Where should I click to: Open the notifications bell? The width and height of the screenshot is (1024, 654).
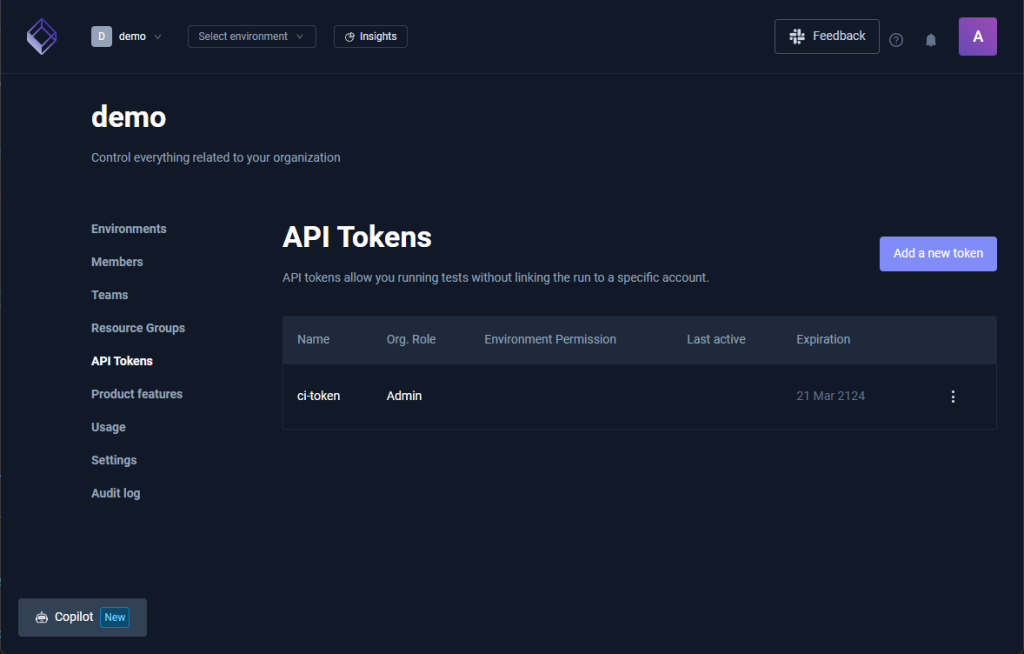[x=931, y=40]
